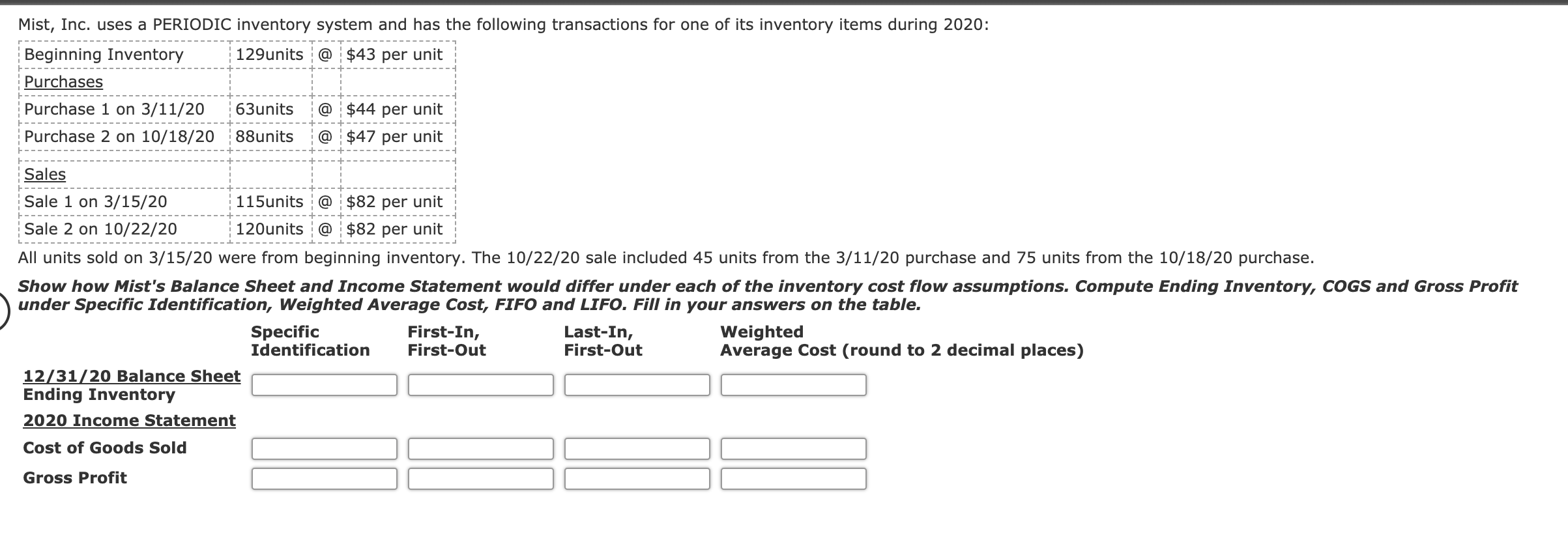Select the underlined Purchases heading
This screenshot has width=1568, height=555.
point(63,82)
